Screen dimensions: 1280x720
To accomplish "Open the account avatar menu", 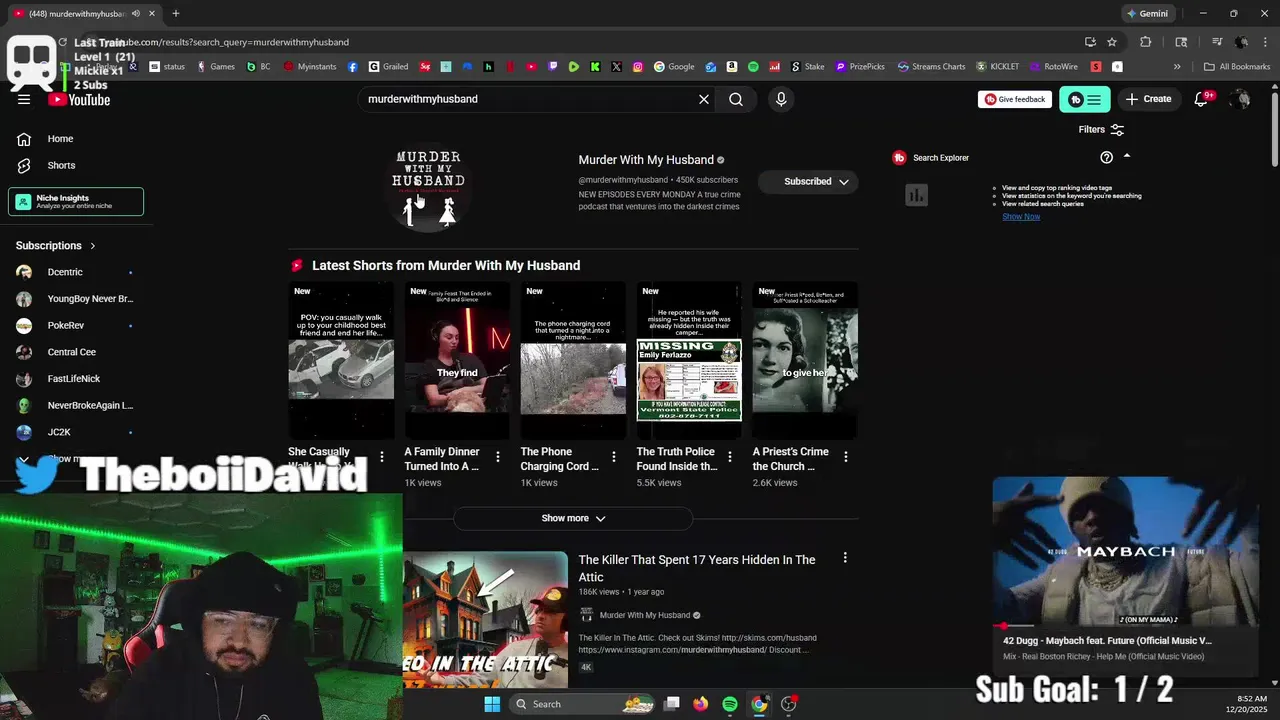I will [1240, 99].
